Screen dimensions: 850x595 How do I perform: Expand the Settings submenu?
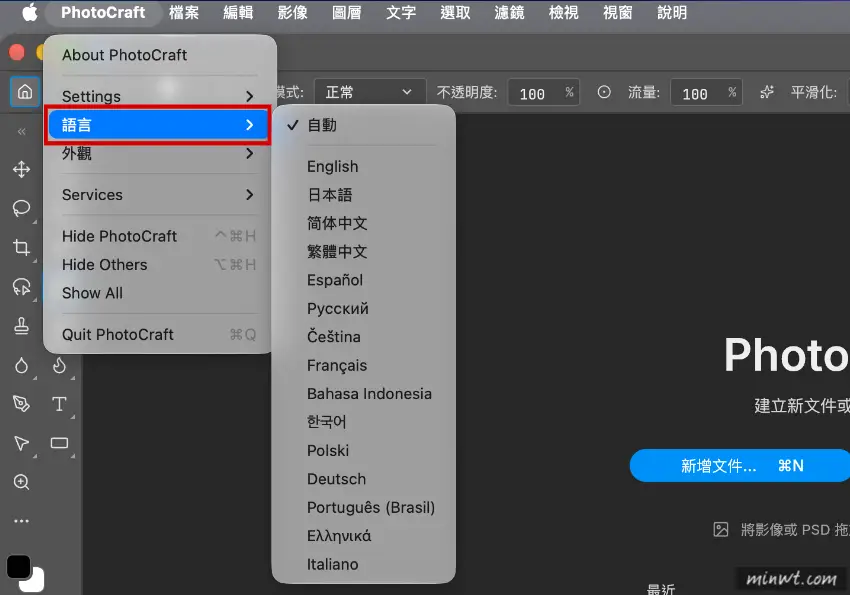(158, 96)
